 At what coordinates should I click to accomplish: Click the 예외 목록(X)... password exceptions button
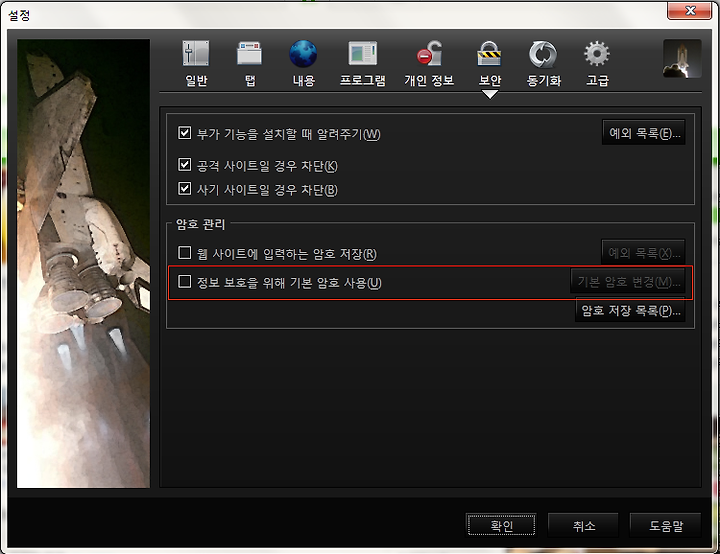pos(643,253)
